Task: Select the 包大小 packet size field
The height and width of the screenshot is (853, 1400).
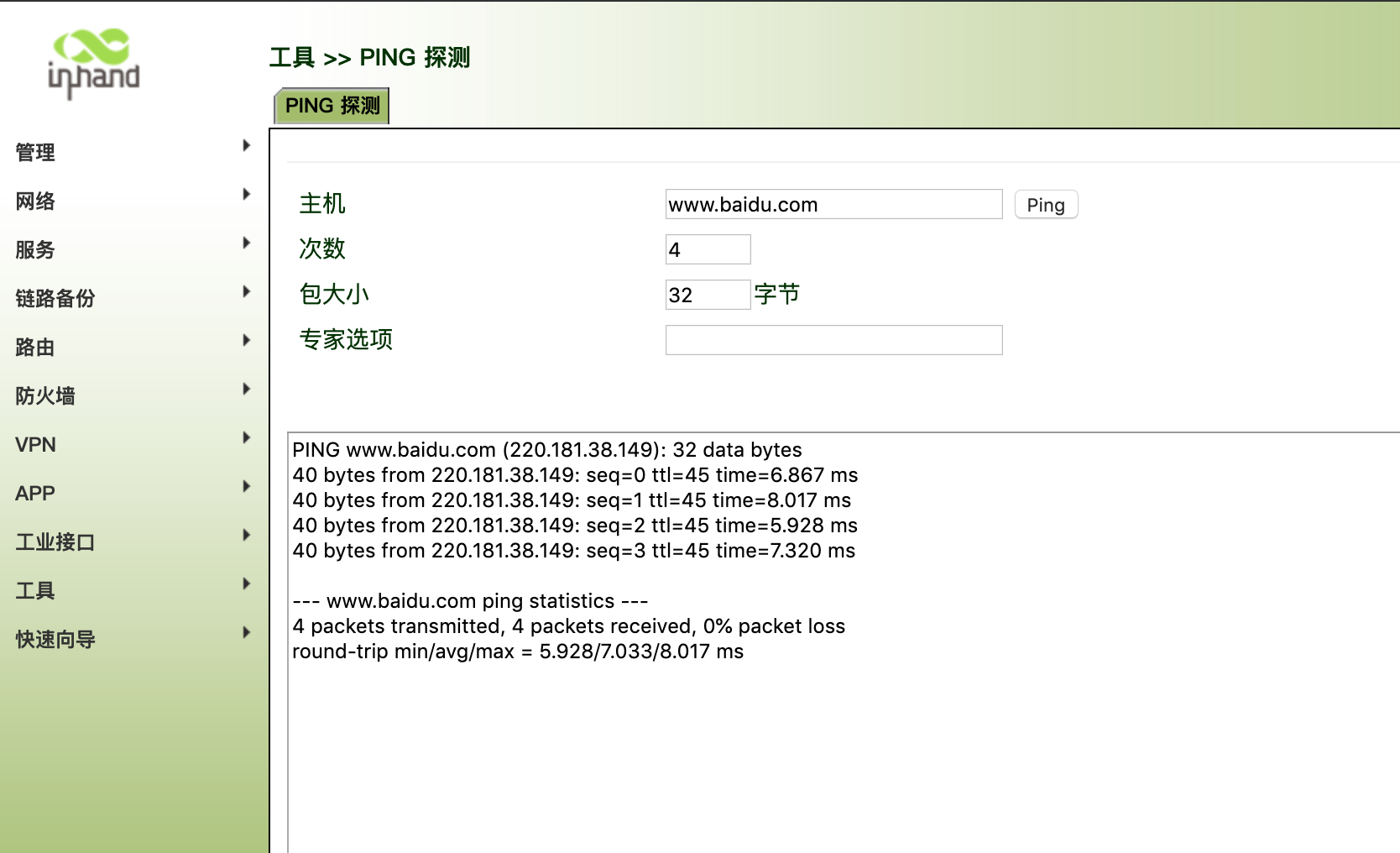Action: [708, 294]
